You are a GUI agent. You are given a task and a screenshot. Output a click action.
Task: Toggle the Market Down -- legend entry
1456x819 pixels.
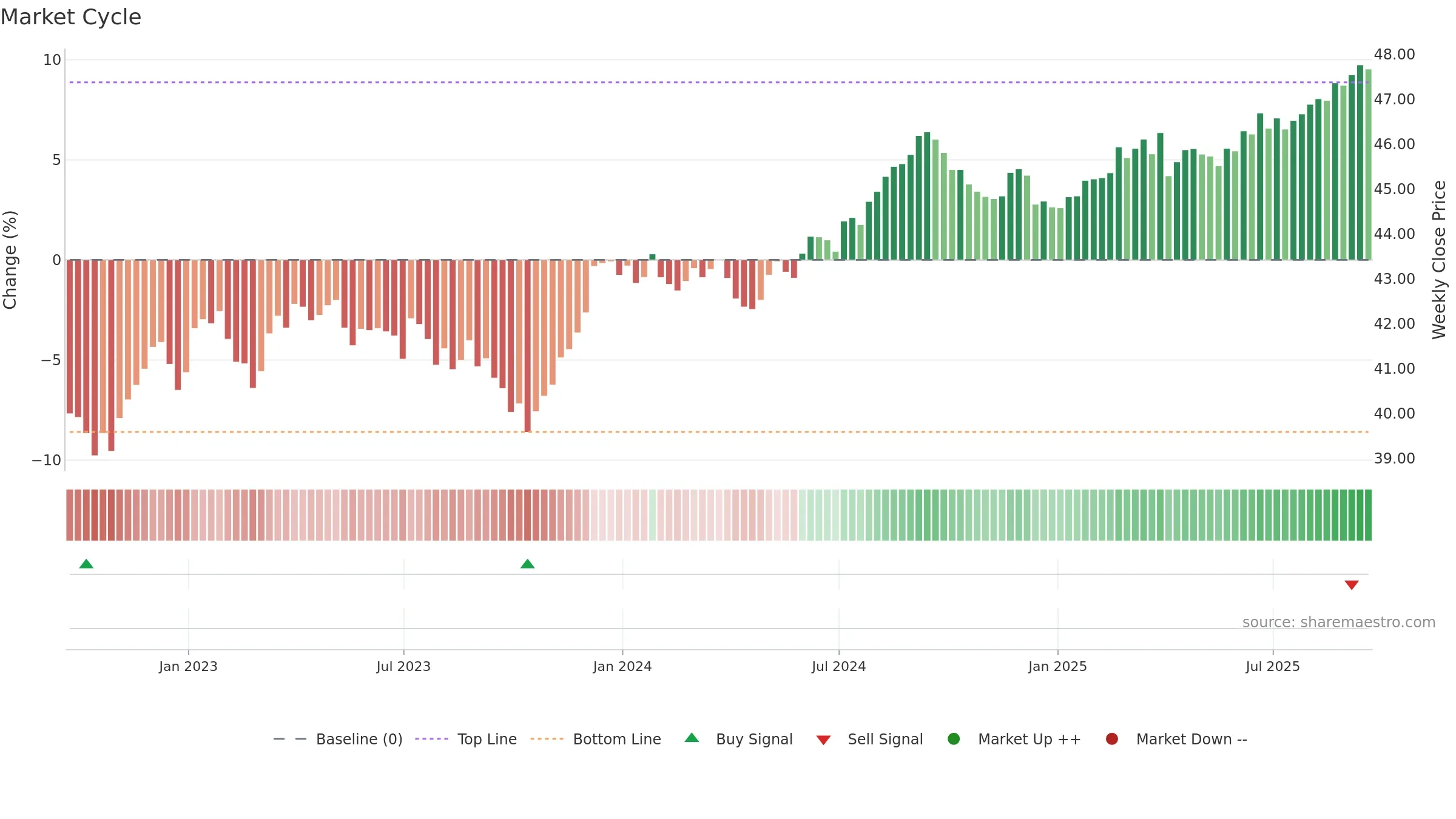(x=1176, y=739)
